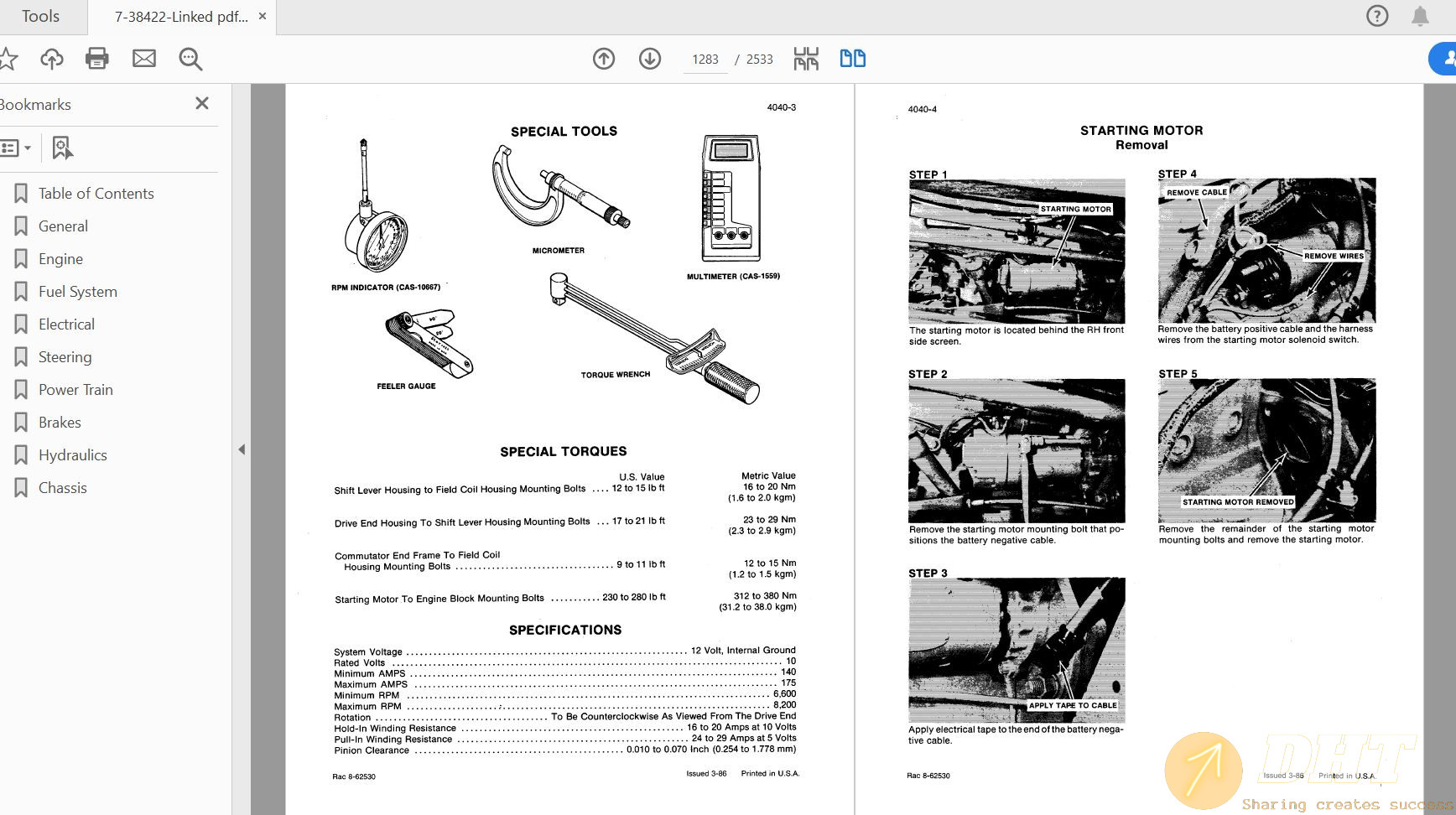The height and width of the screenshot is (815, 1456).
Task: Add this document to favorites star
Action: [10, 59]
